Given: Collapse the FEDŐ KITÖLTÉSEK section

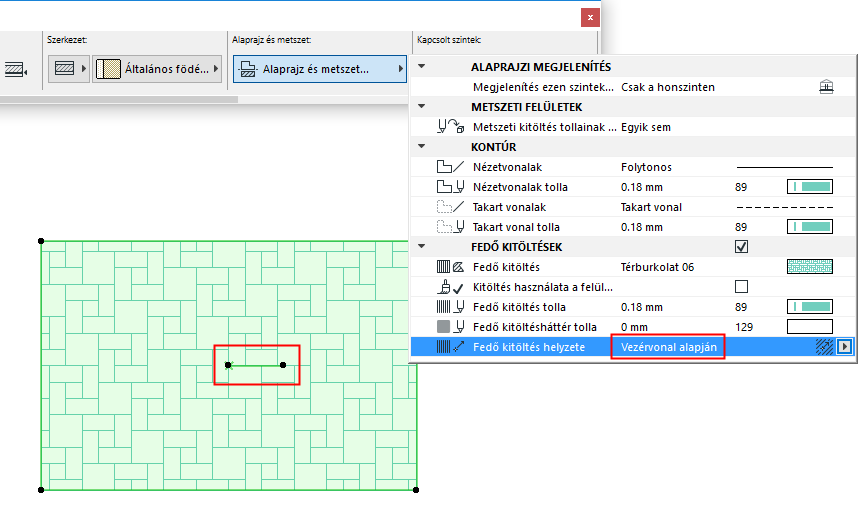Looking at the screenshot, I should (422, 246).
